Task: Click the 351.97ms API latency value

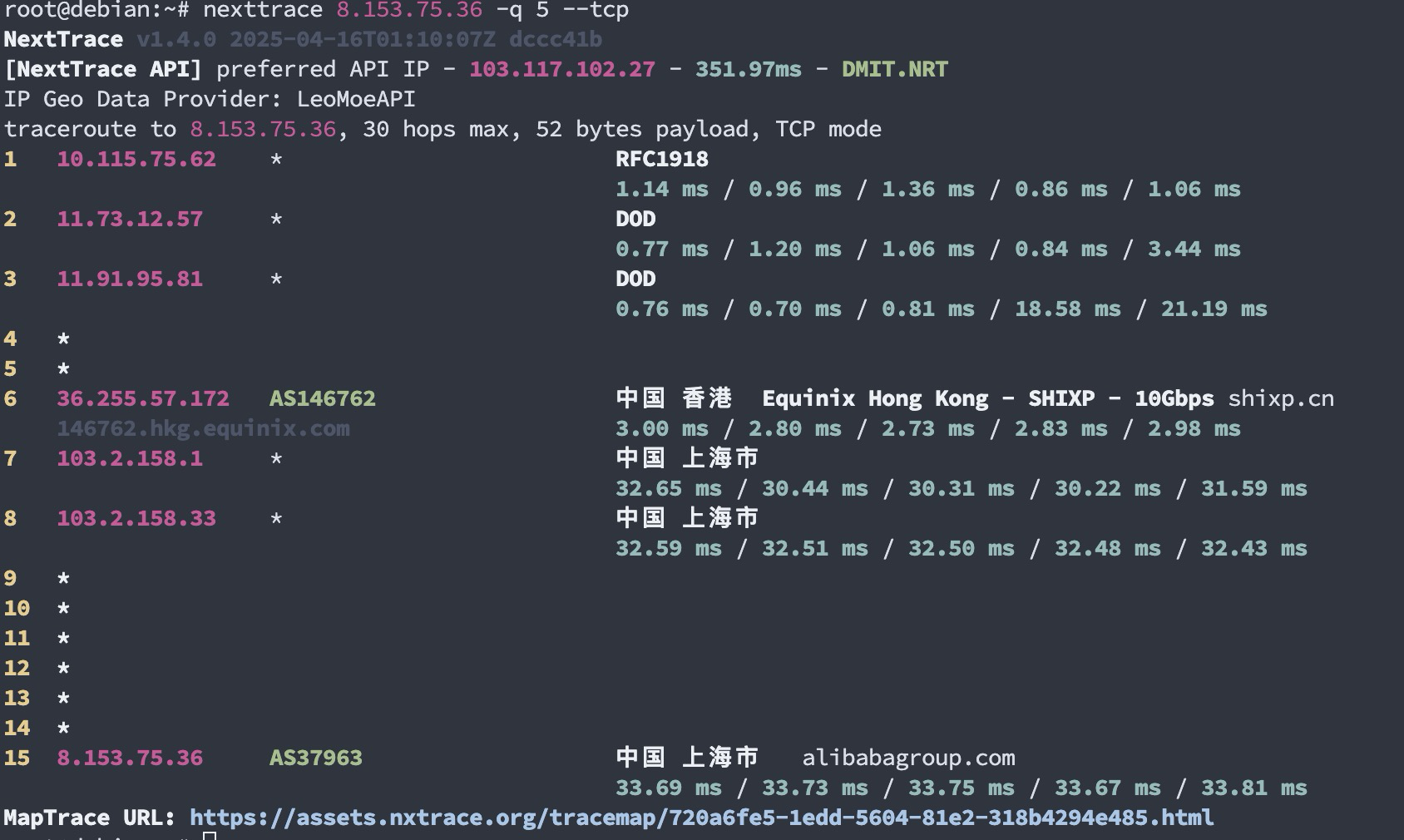Action: point(749,69)
